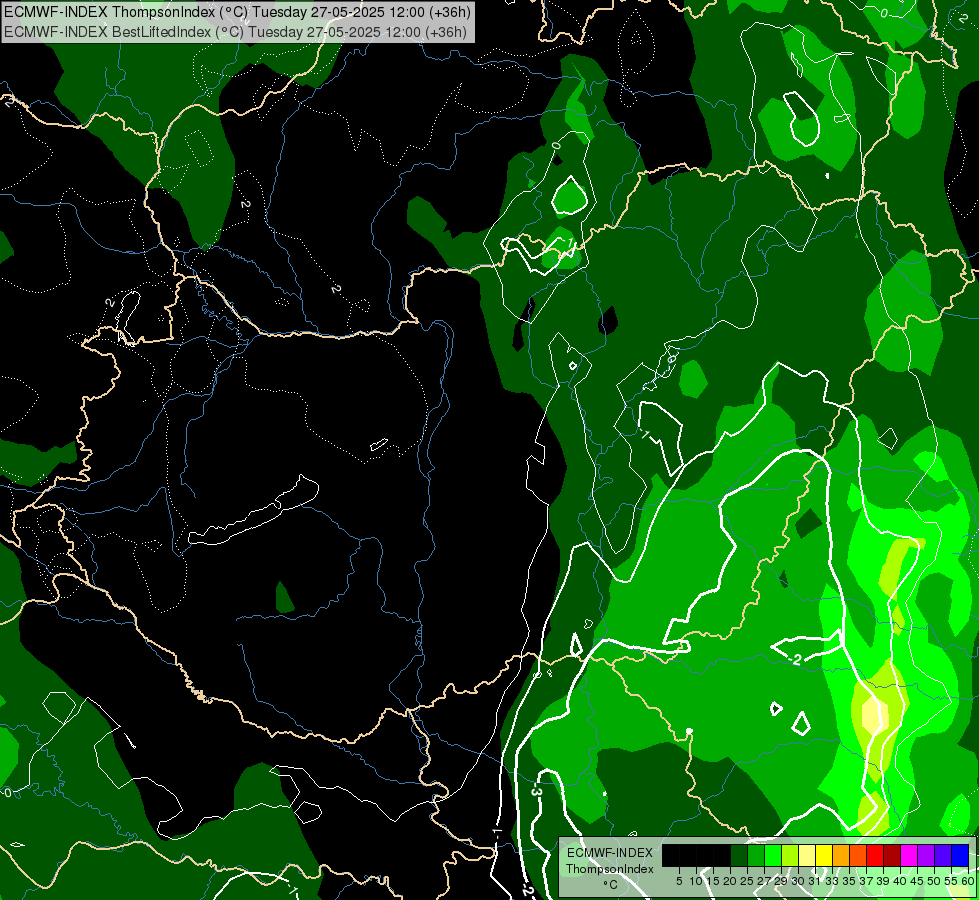Click the BestLiftedIndex title line at top

pyautogui.click(x=235, y=32)
